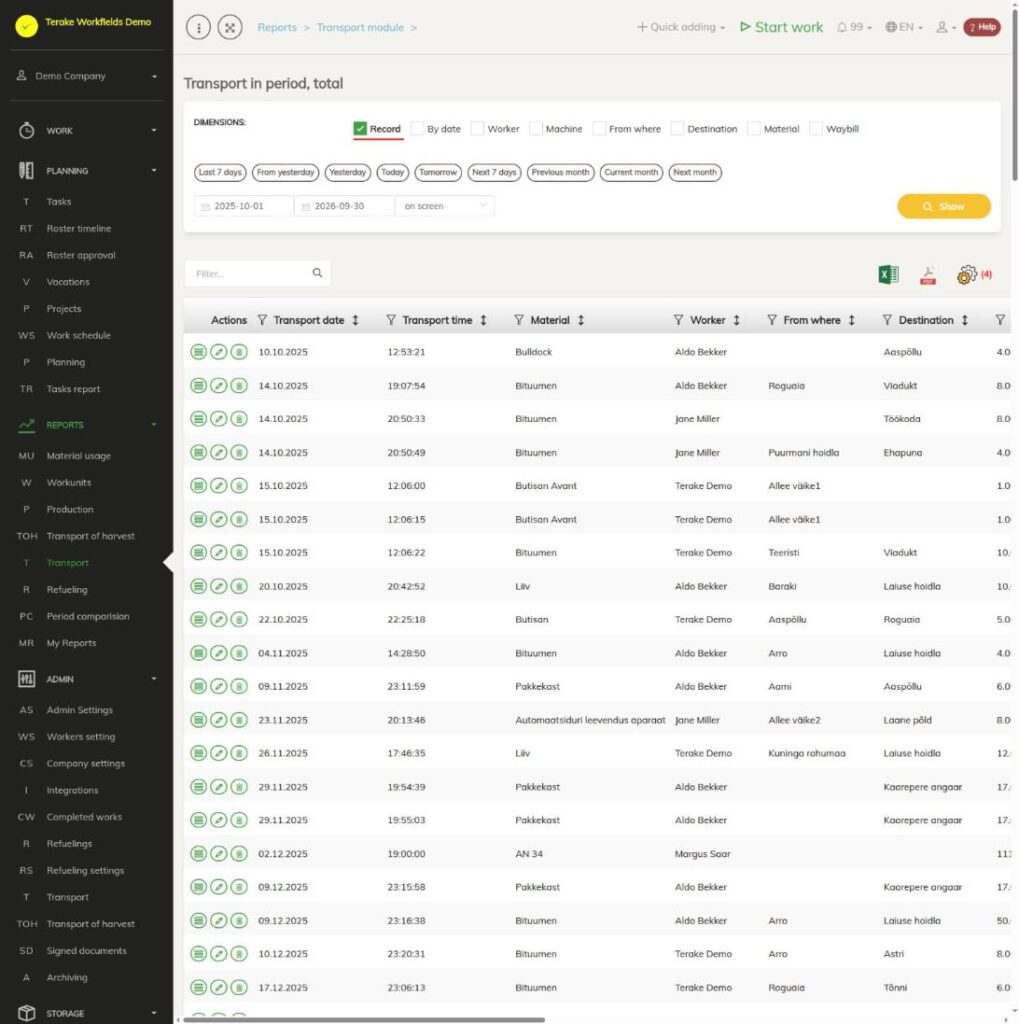Collapse the WORK sidebar section

pos(87,131)
